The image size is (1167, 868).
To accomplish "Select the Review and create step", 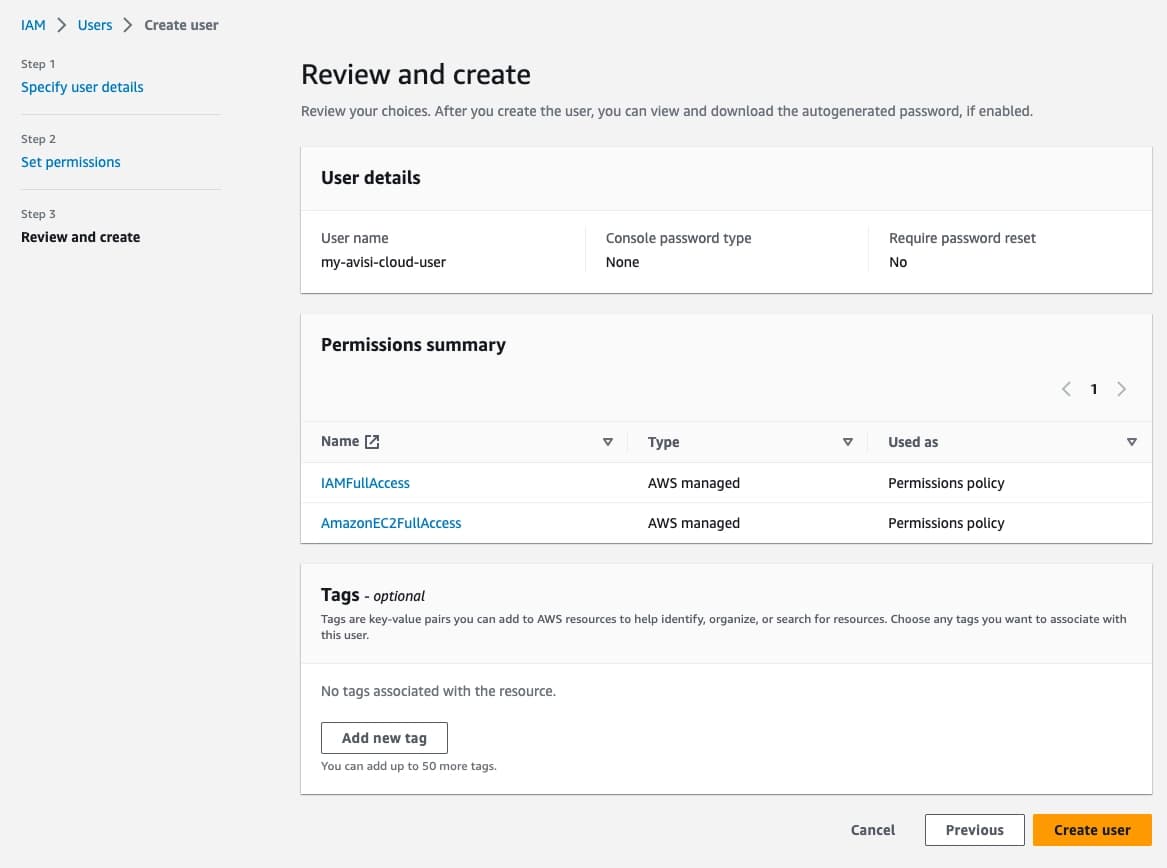I will (80, 237).
